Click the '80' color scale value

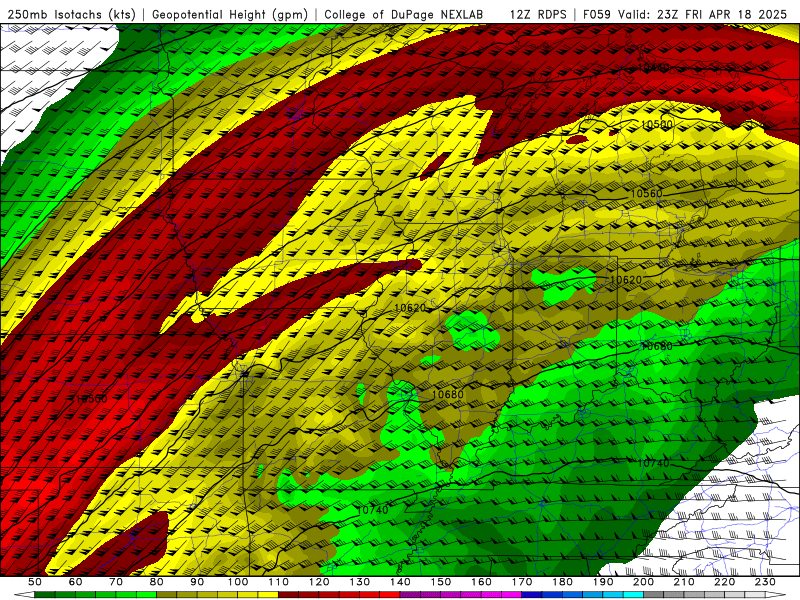(x=157, y=582)
